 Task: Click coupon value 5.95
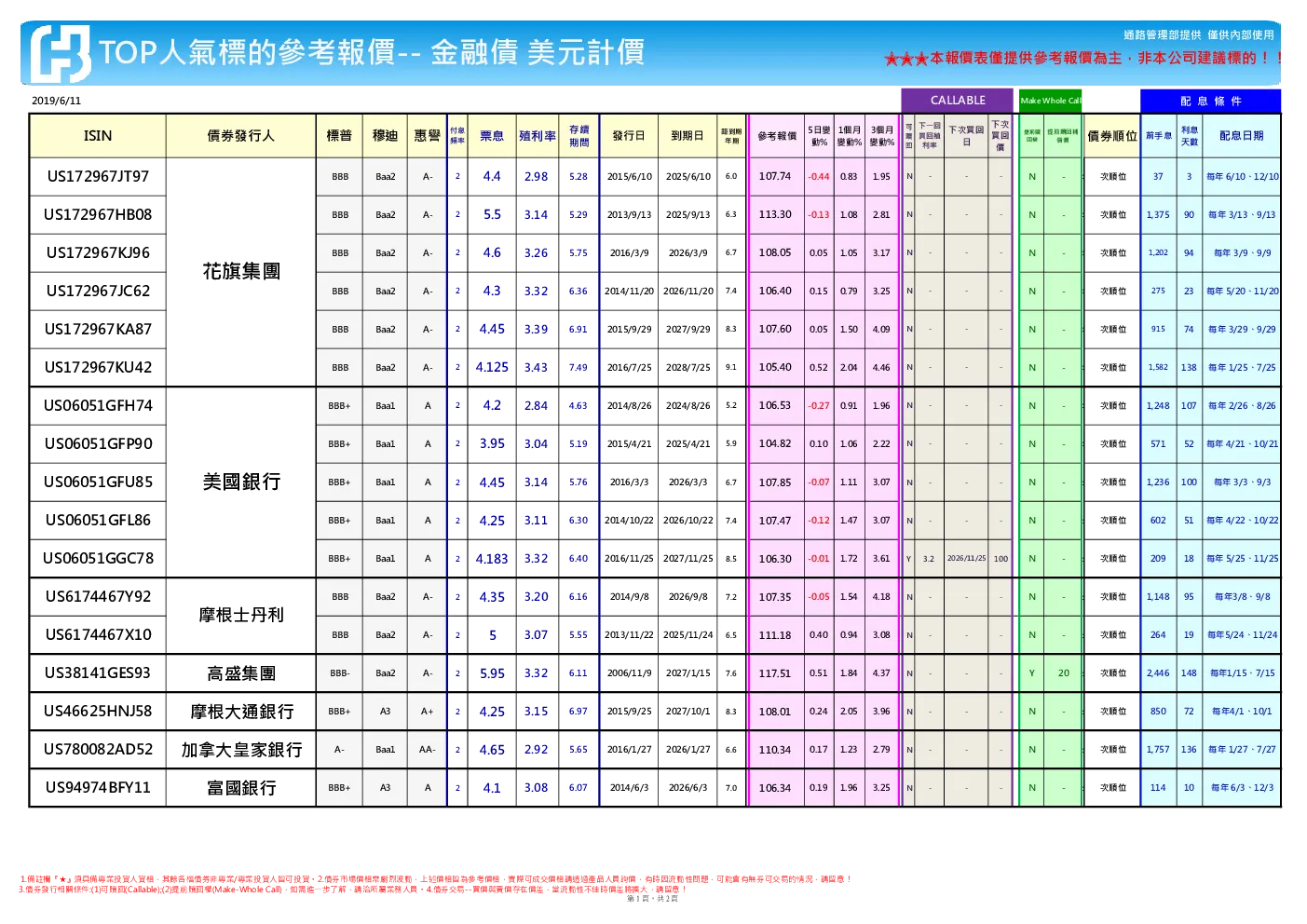492,673
